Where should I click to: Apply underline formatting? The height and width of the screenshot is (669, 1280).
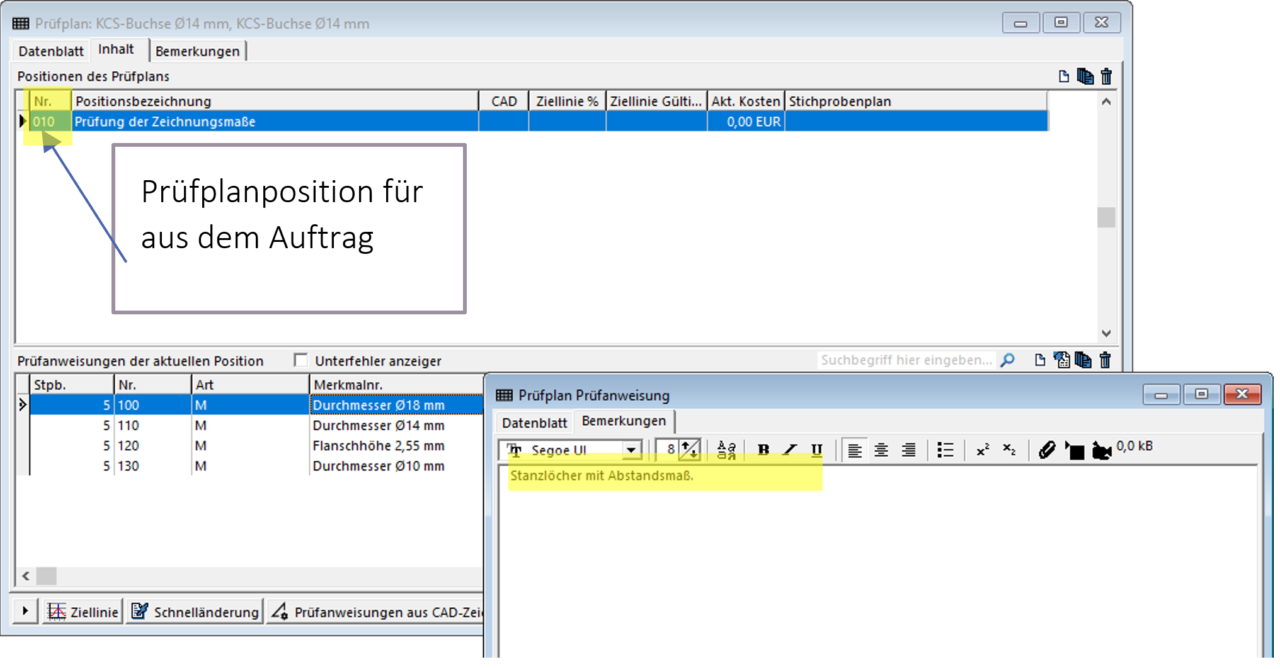click(816, 451)
